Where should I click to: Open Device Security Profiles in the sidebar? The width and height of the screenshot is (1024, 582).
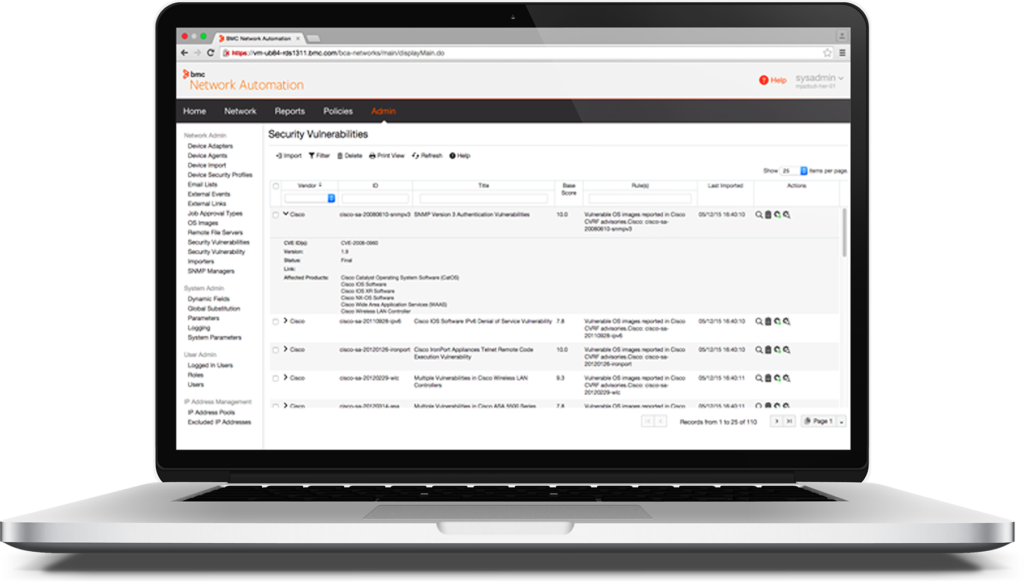(x=220, y=174)
